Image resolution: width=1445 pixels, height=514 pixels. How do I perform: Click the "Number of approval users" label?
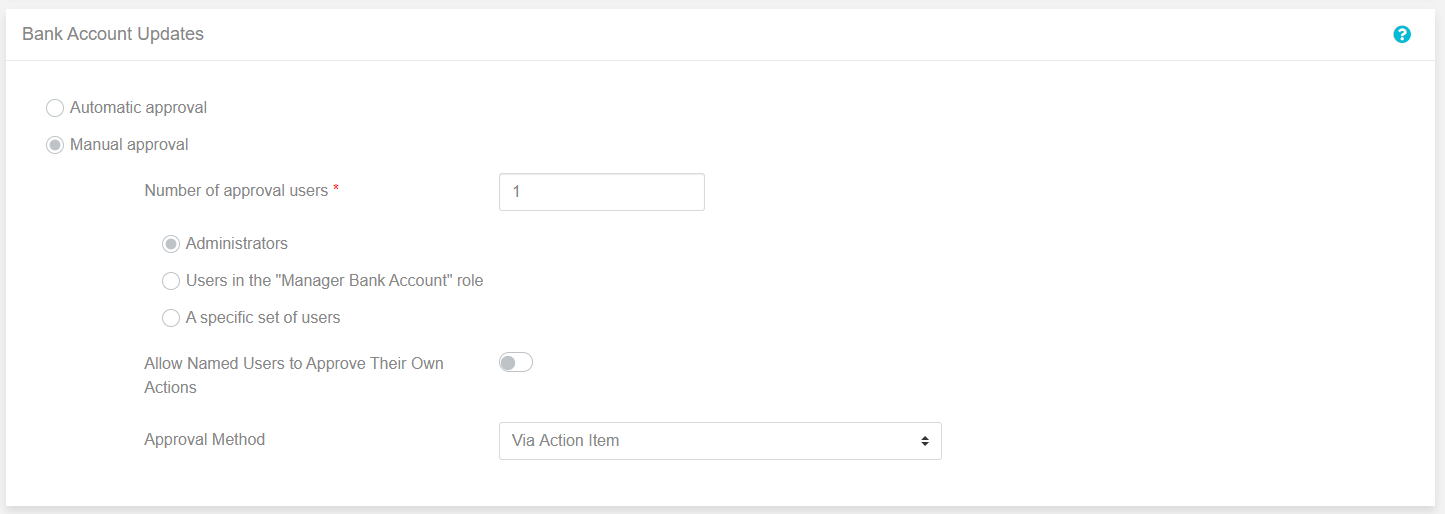236,190
